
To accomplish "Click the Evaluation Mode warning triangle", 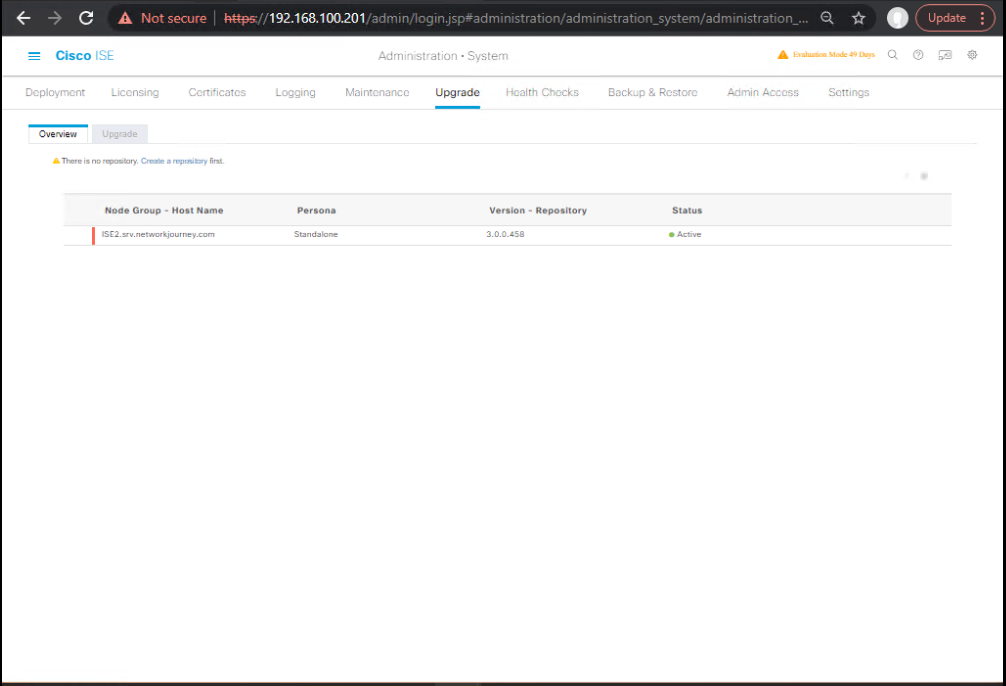I will [783, 55].
